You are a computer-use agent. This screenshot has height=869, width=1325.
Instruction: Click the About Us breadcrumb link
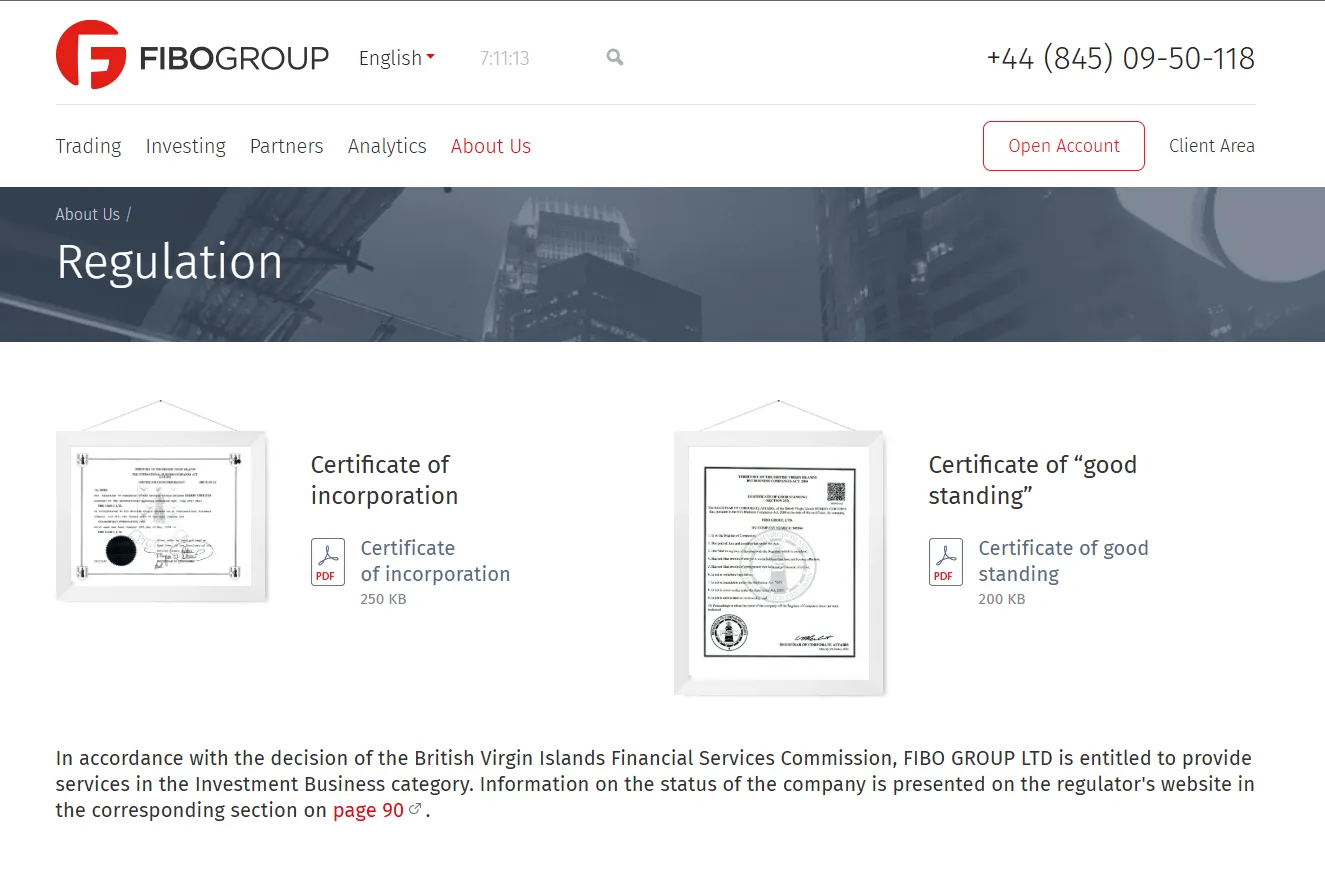pos(88,214)
